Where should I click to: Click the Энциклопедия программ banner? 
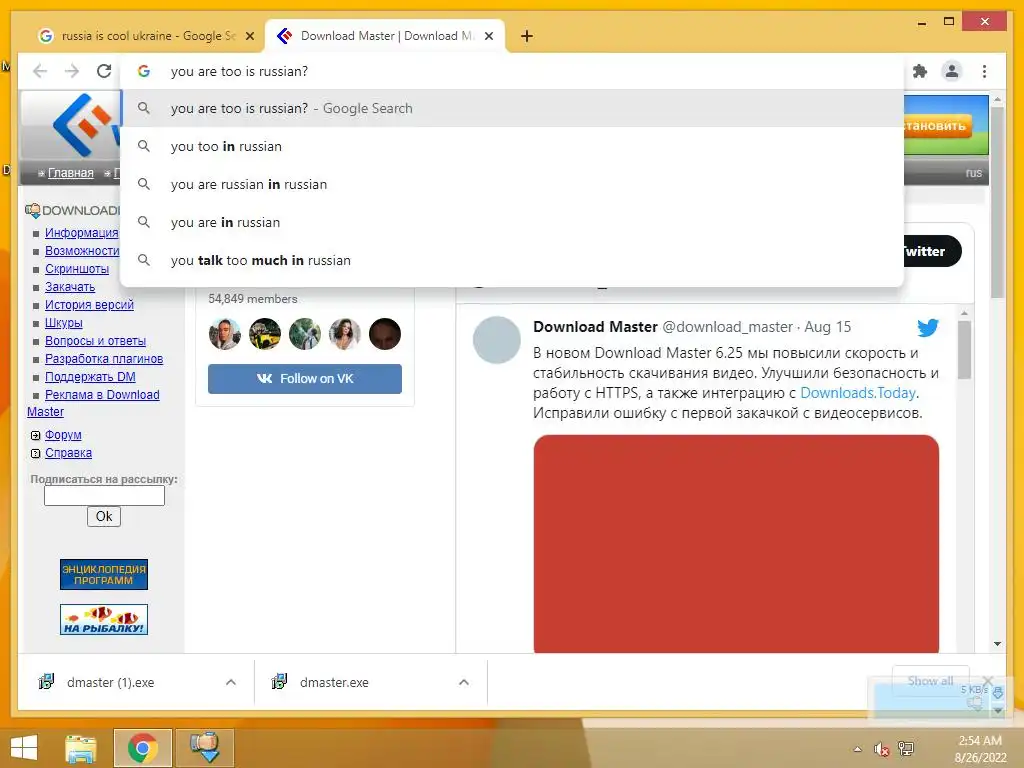pyautogui.click(x=104, y=575)
